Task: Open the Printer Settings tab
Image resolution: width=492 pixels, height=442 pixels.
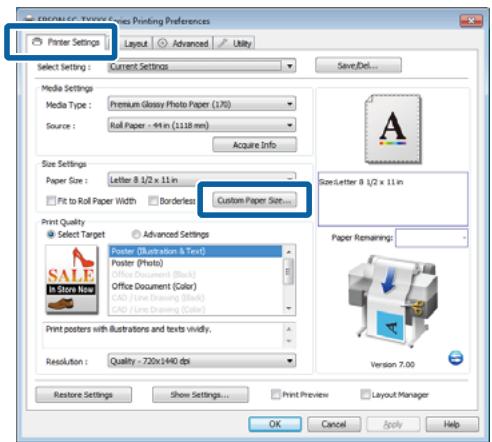Action: [67, 42]
